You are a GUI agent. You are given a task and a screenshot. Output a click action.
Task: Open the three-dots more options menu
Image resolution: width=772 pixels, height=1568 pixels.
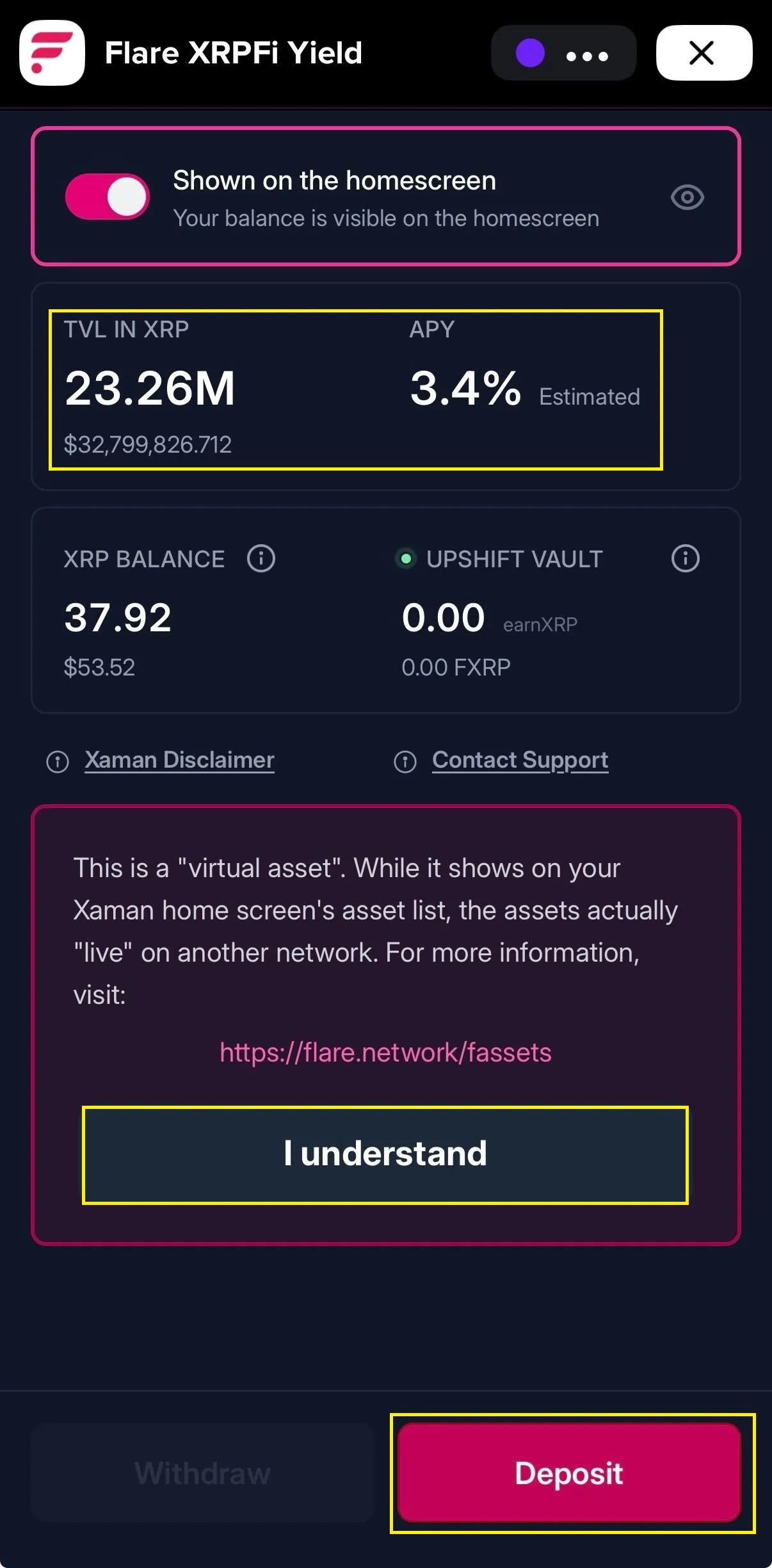(x=587, y=56)
